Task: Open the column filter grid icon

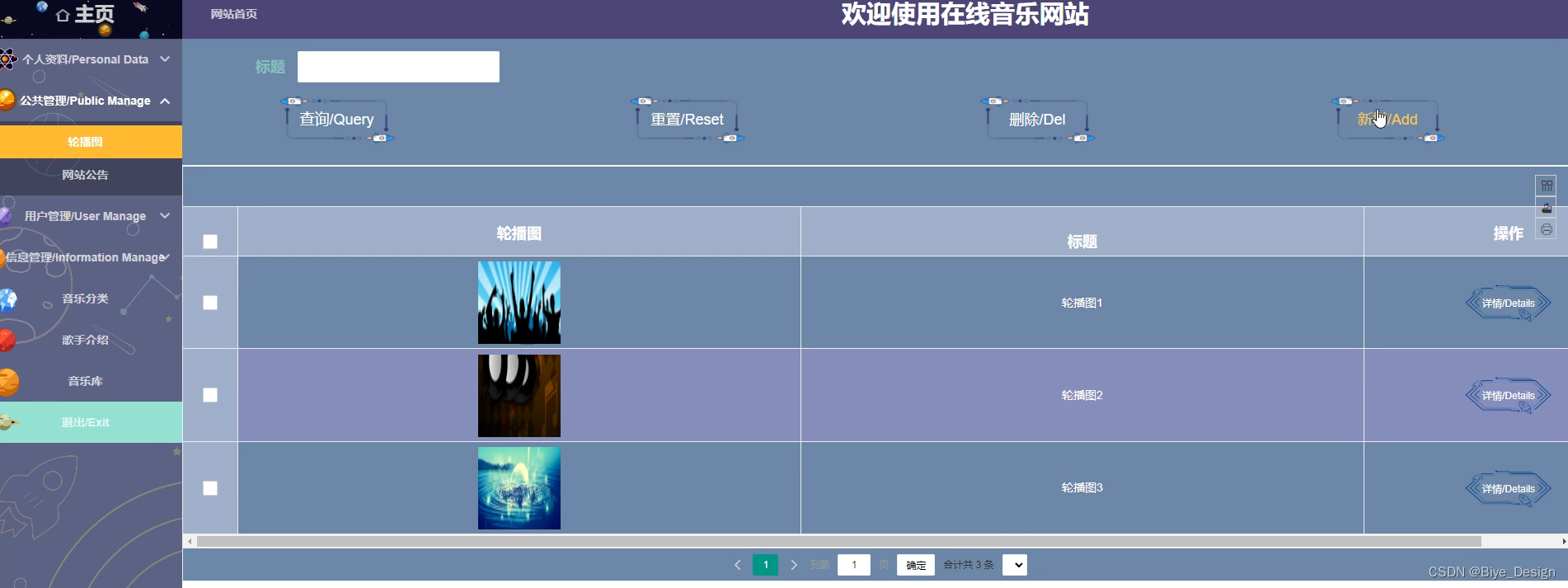Action: [1547, 186]
